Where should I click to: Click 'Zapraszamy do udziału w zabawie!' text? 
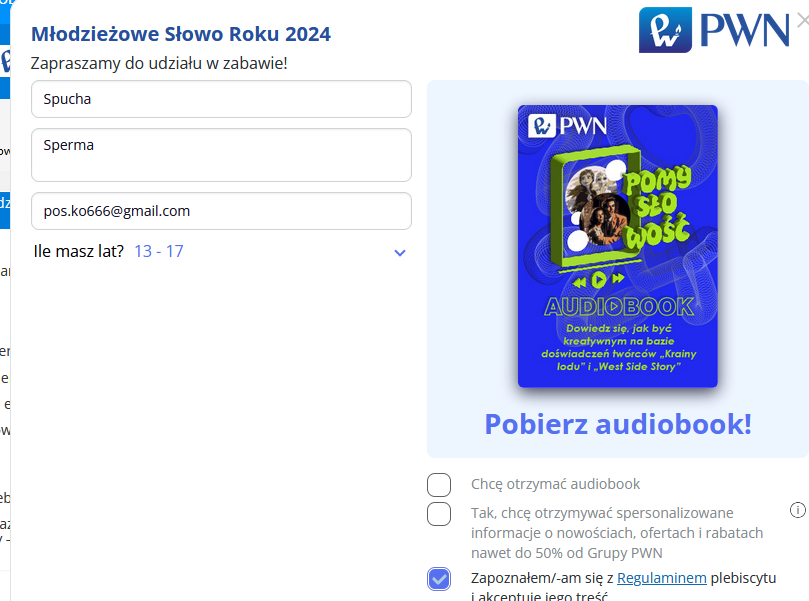pyautogui.click(x=159, y=63)
